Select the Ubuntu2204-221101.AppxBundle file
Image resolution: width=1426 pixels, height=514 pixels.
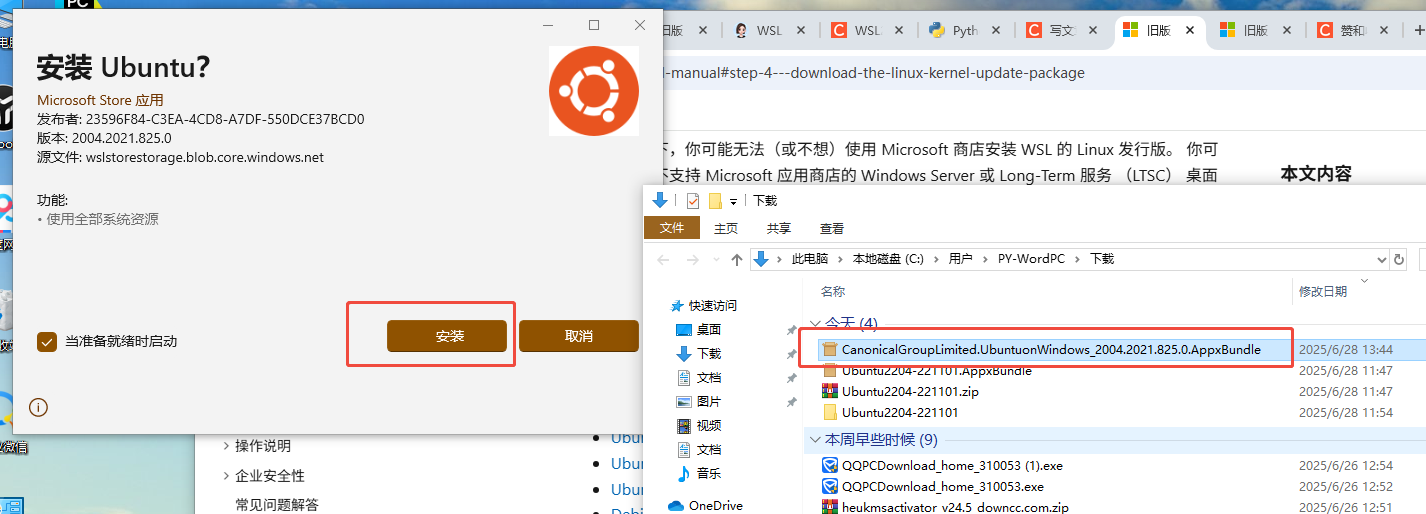click(x=936, y=371)
